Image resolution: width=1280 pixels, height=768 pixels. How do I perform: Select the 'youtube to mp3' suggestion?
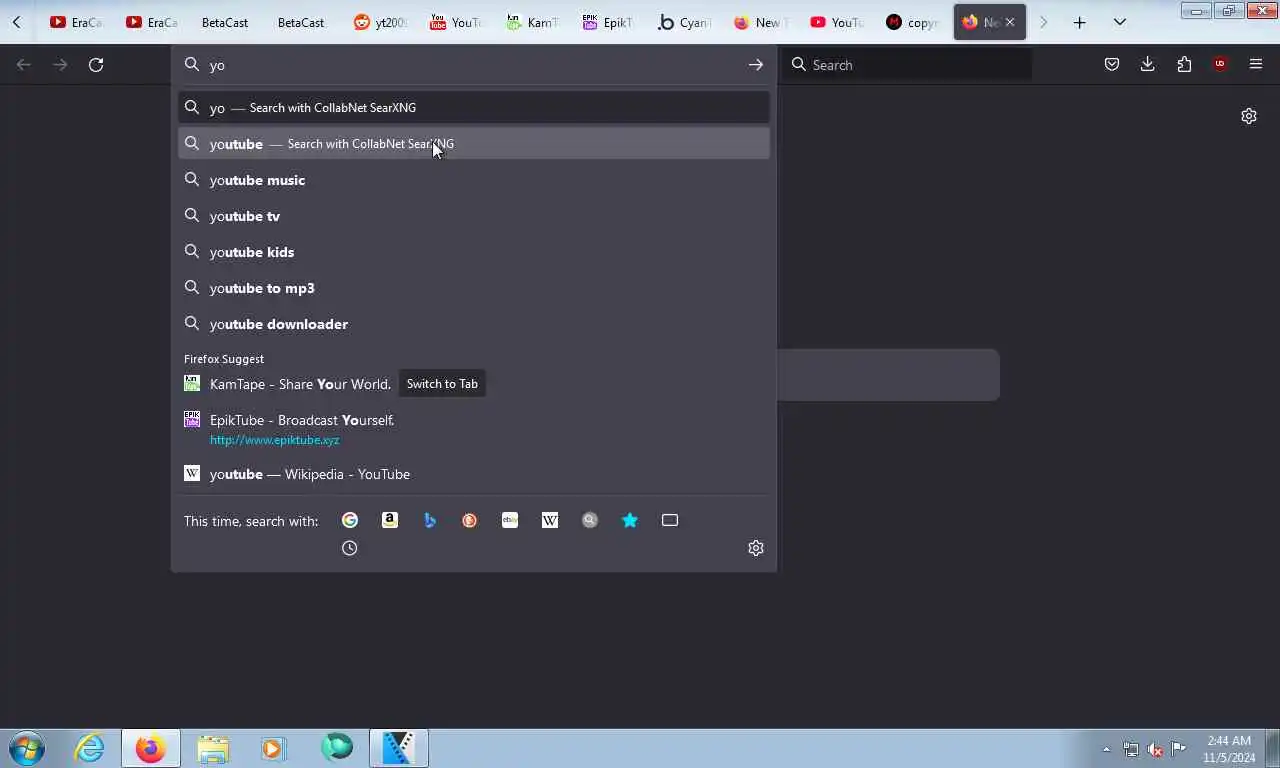474,288
